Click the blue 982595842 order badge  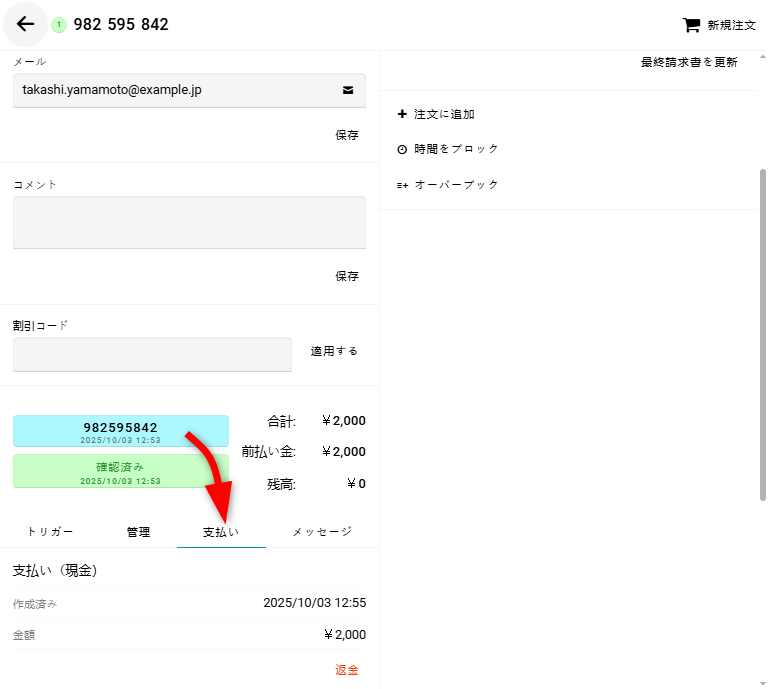pyautogui.click(x=120, y=431)
